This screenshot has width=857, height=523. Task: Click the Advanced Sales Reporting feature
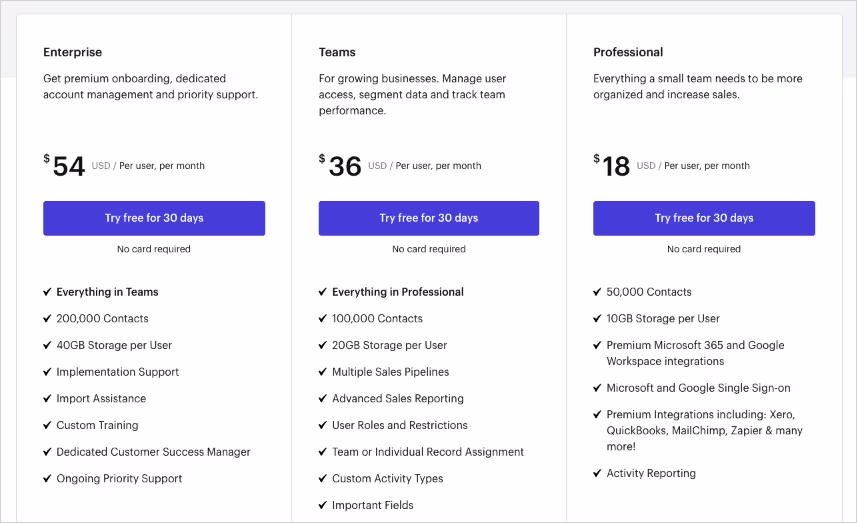pos(398,398)
